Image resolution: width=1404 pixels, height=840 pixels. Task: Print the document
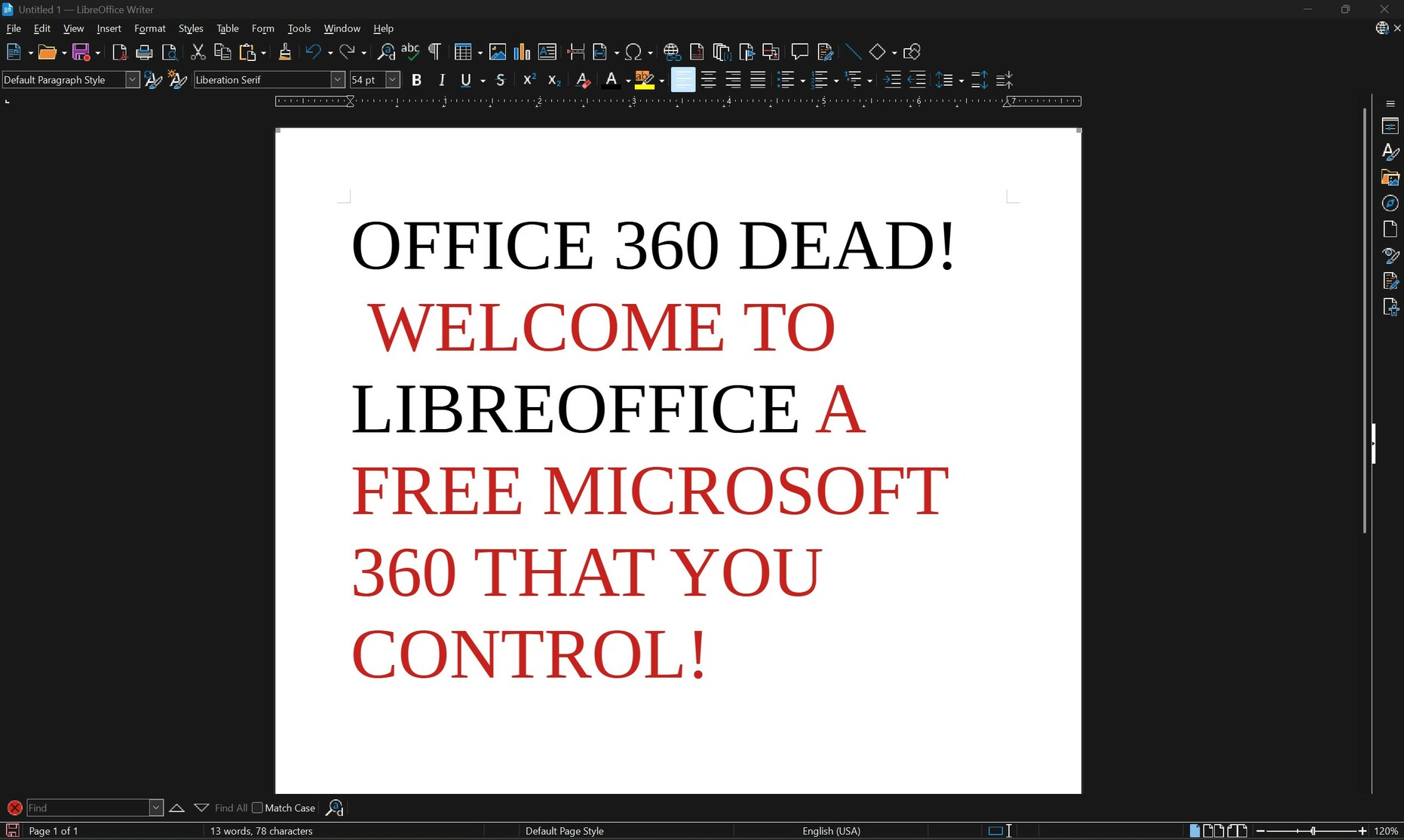click(x=144, y=52)
